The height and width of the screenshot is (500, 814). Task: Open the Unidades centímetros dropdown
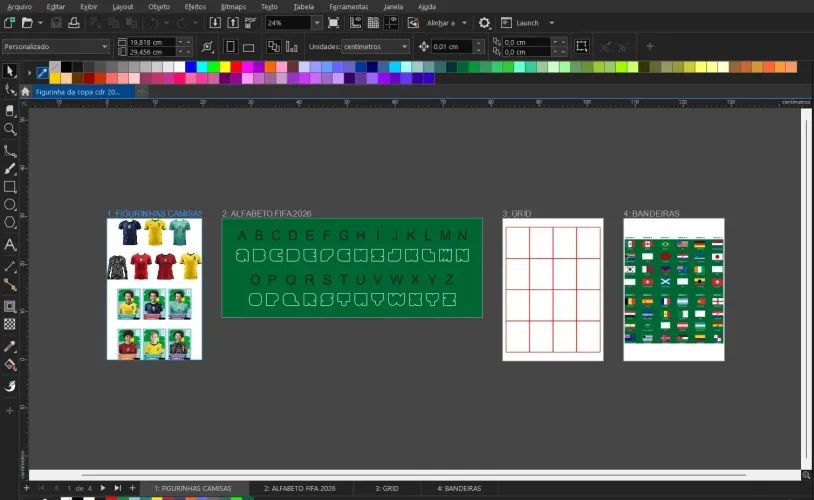click(x=375, y=47)
